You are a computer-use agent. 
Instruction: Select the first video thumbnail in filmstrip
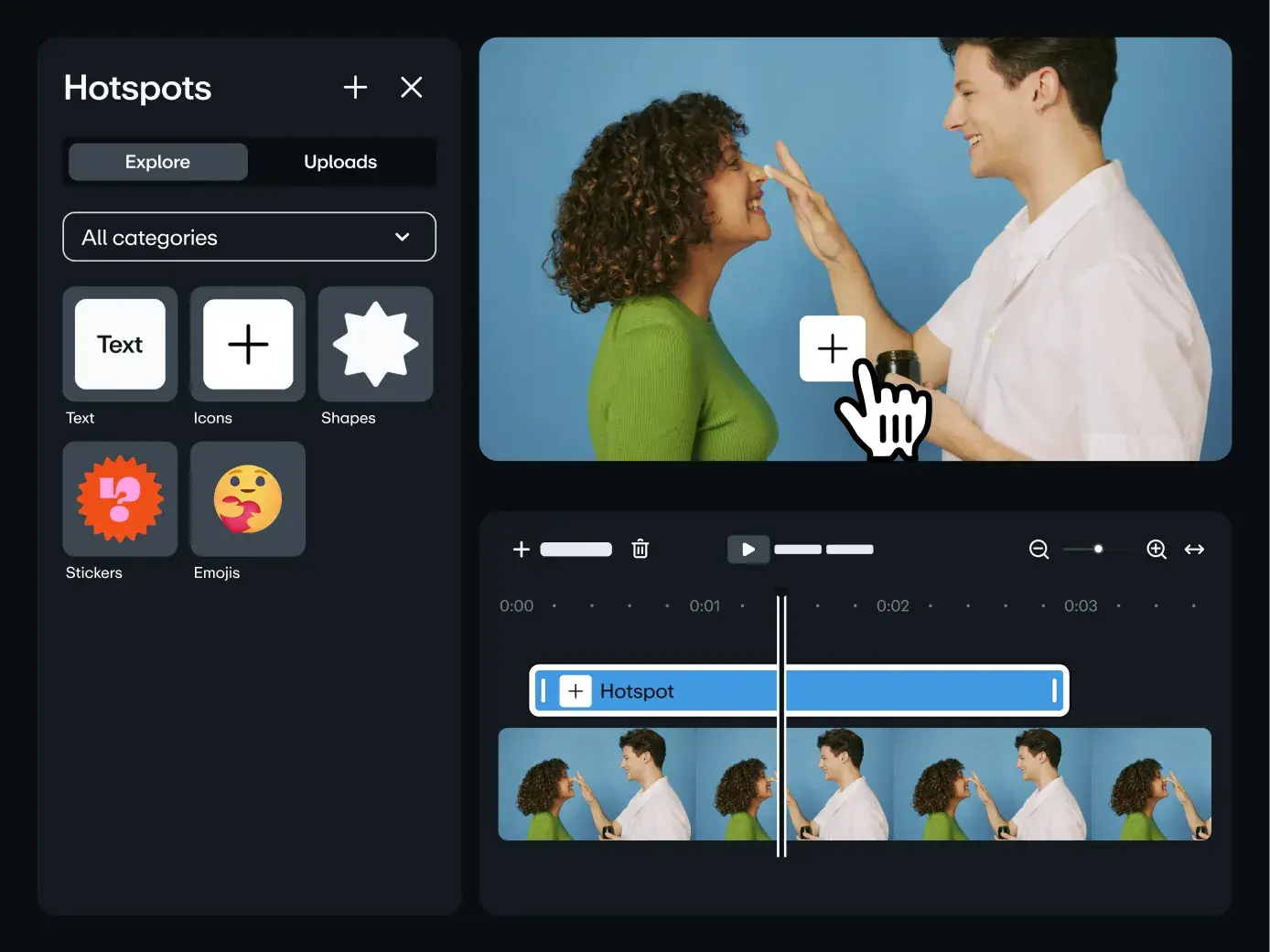(597, 784)
